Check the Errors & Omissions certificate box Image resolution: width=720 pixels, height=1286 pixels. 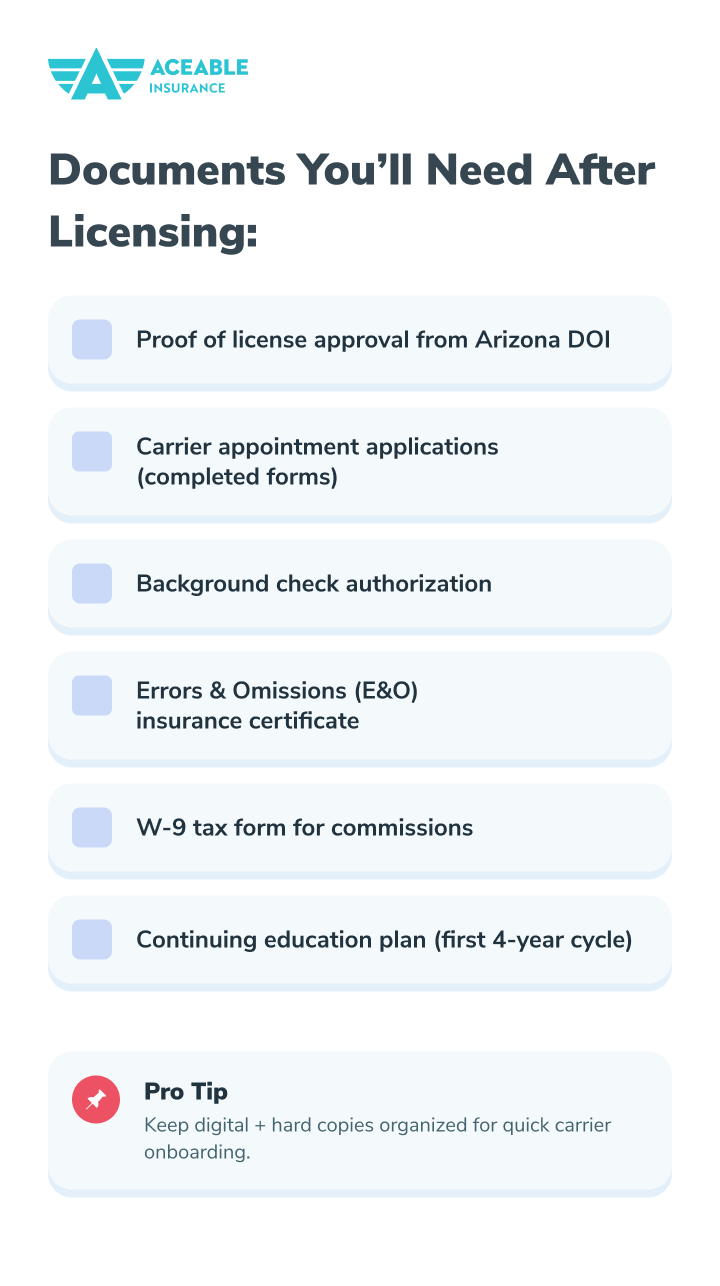pos(92,695)
